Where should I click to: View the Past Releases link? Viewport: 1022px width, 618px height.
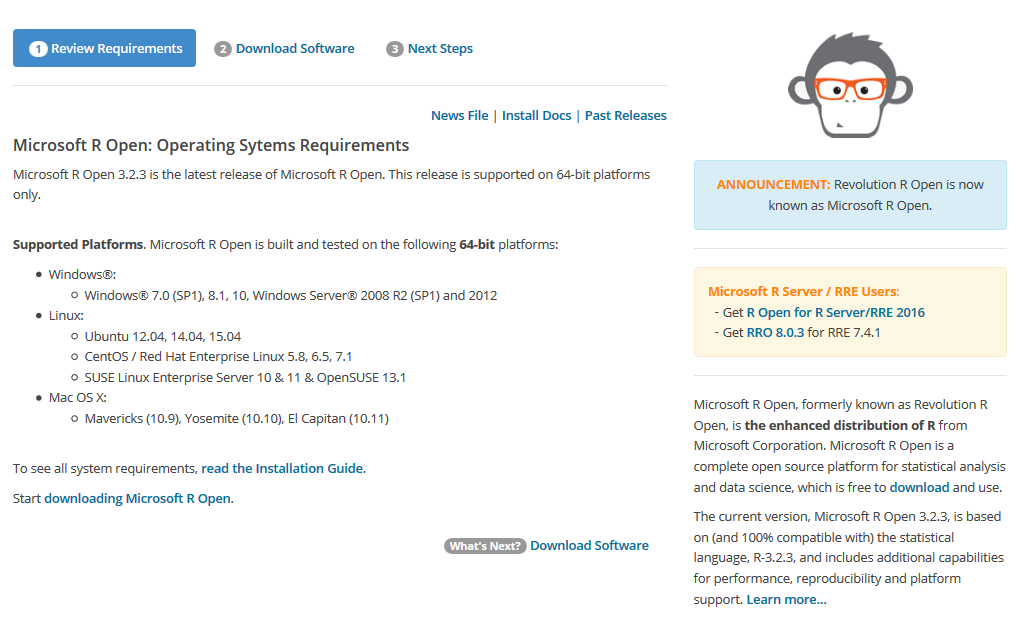626,115
